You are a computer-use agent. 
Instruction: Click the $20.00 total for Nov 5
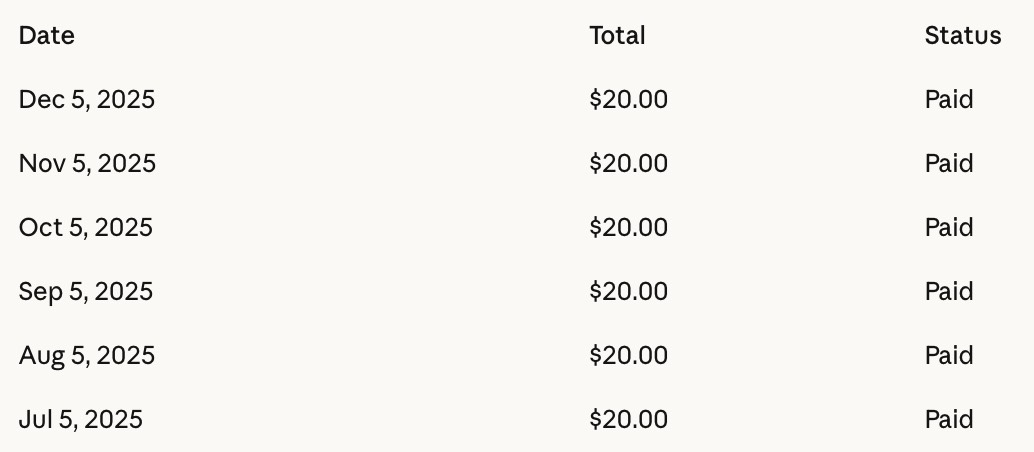(x=628, y=164)
